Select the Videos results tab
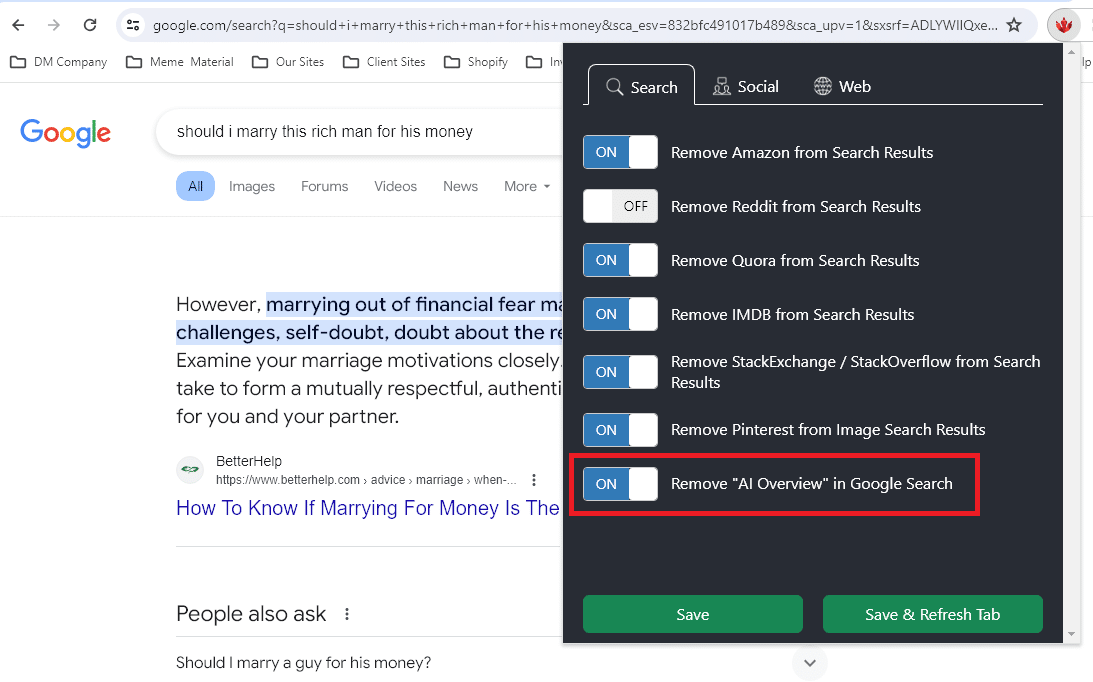This screenshot has width=1093, height=682. pos(395,186)
